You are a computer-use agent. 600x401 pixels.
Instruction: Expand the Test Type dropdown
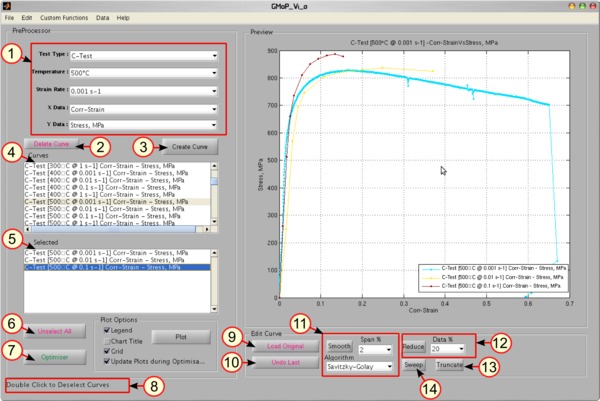tap(143, 55)
